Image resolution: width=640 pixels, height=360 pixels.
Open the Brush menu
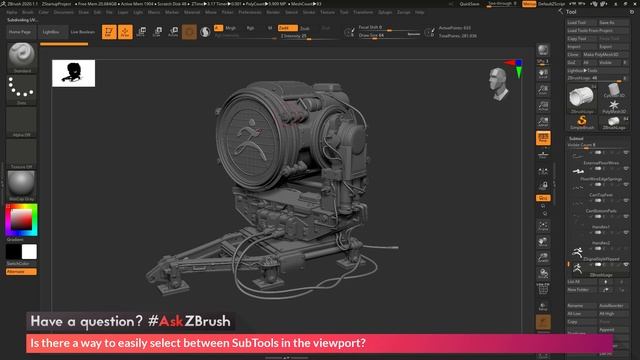(28, 12)
